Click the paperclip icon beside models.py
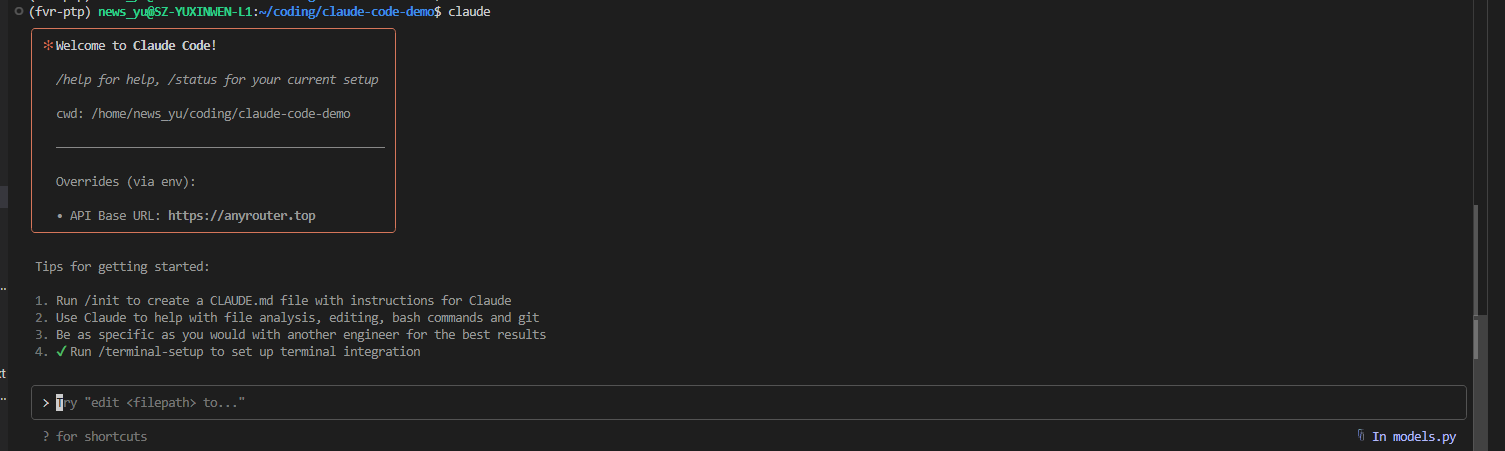 tap(1362, 436)
